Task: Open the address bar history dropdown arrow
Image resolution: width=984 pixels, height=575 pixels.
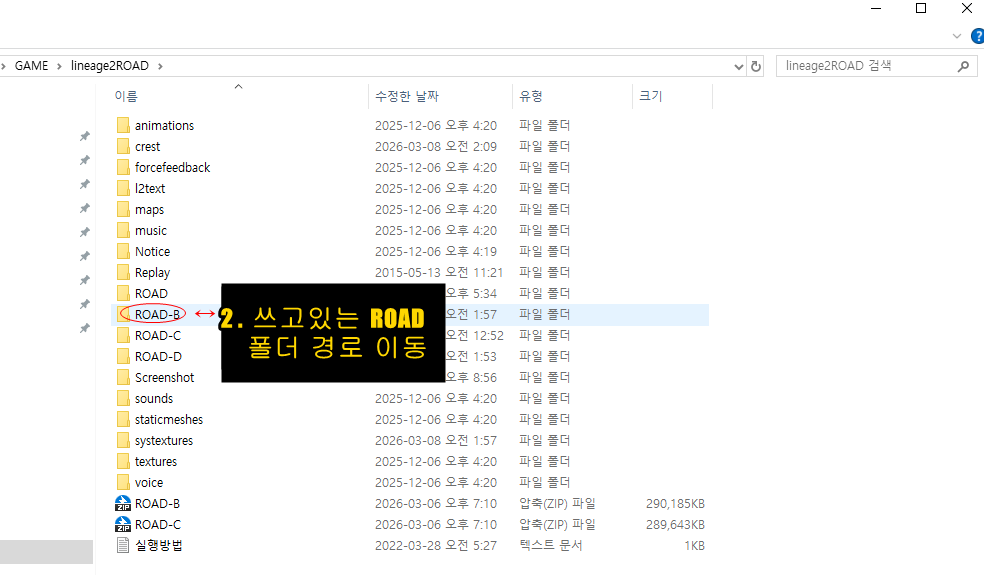Action: click(x=738, y=66)
